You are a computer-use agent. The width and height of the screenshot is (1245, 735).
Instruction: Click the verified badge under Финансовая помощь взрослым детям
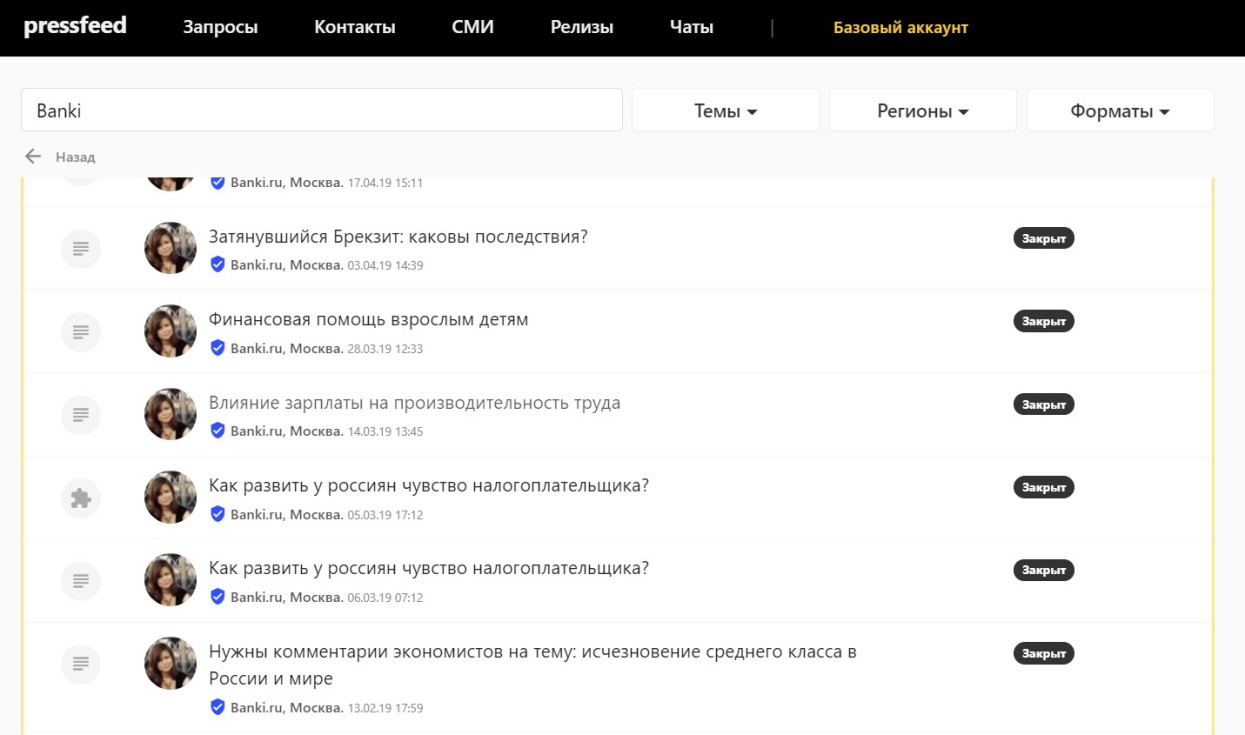217,348
